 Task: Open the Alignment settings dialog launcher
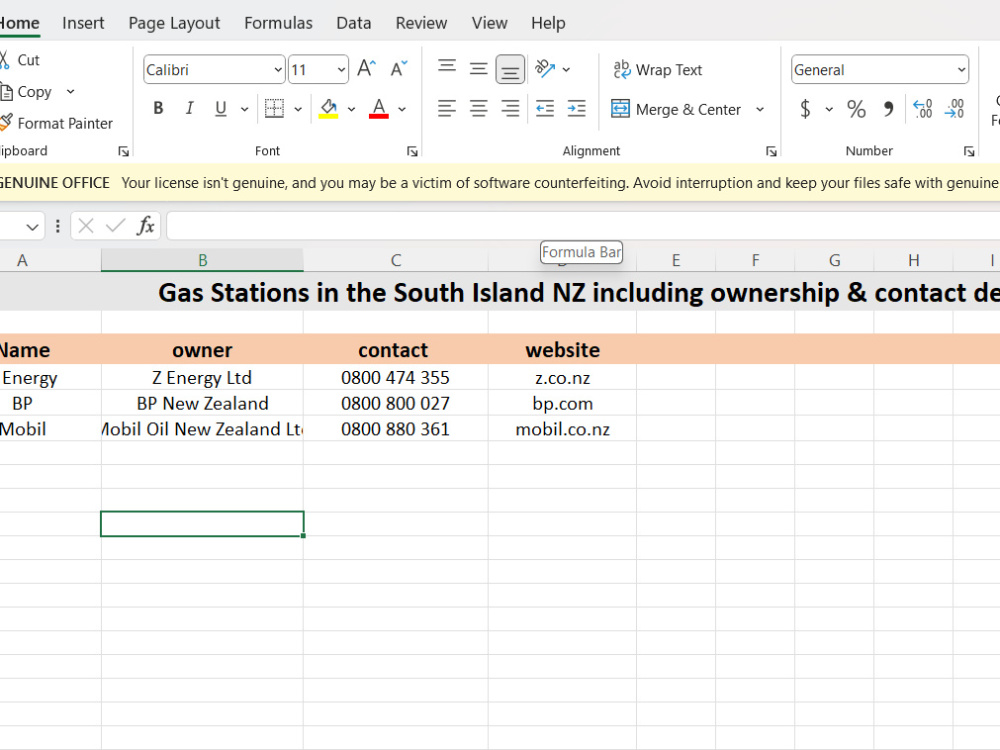pyautogui.click(x=771, y=151)
